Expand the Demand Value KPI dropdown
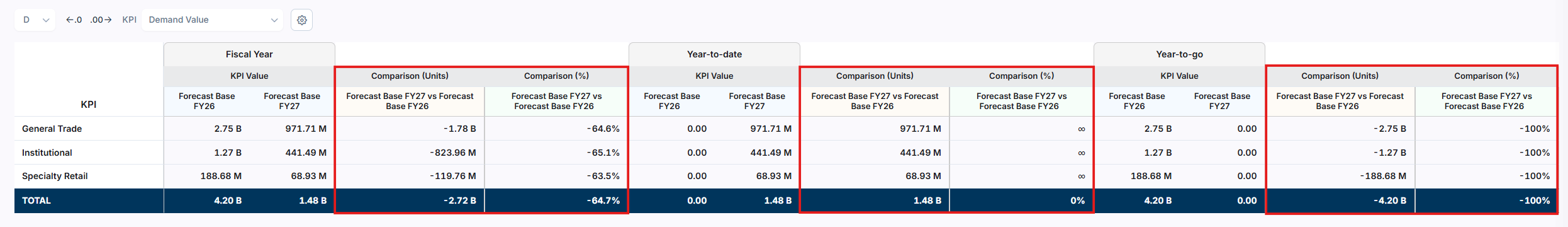 coord(213,20)
